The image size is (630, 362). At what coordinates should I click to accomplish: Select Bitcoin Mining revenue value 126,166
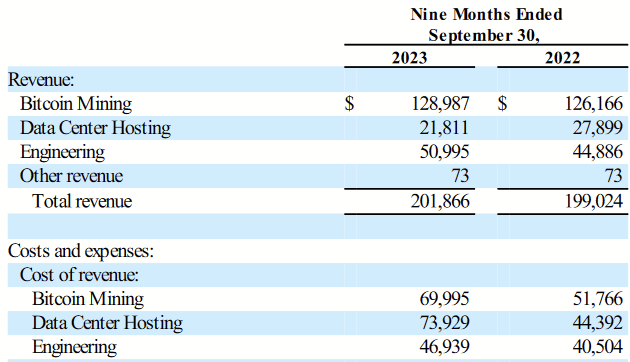[x=593, y=104]
